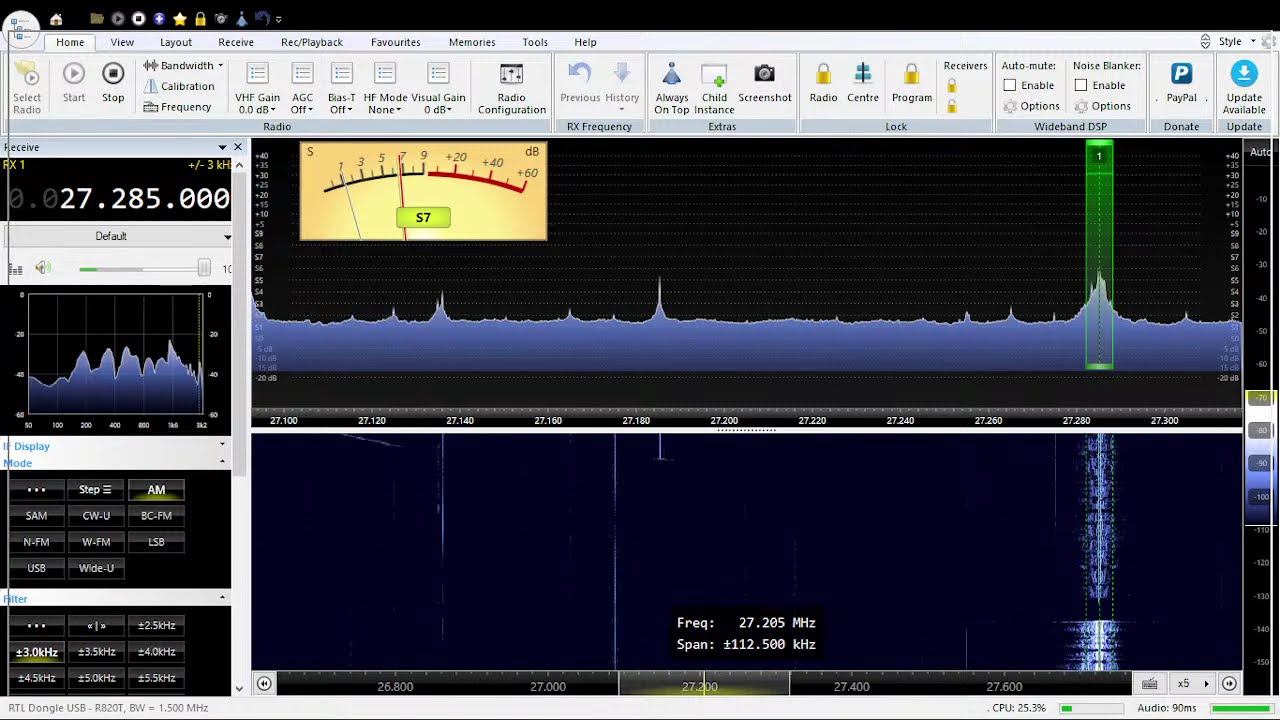
Task: Select W-FM demodulation mode
Action: click(96, 542)
